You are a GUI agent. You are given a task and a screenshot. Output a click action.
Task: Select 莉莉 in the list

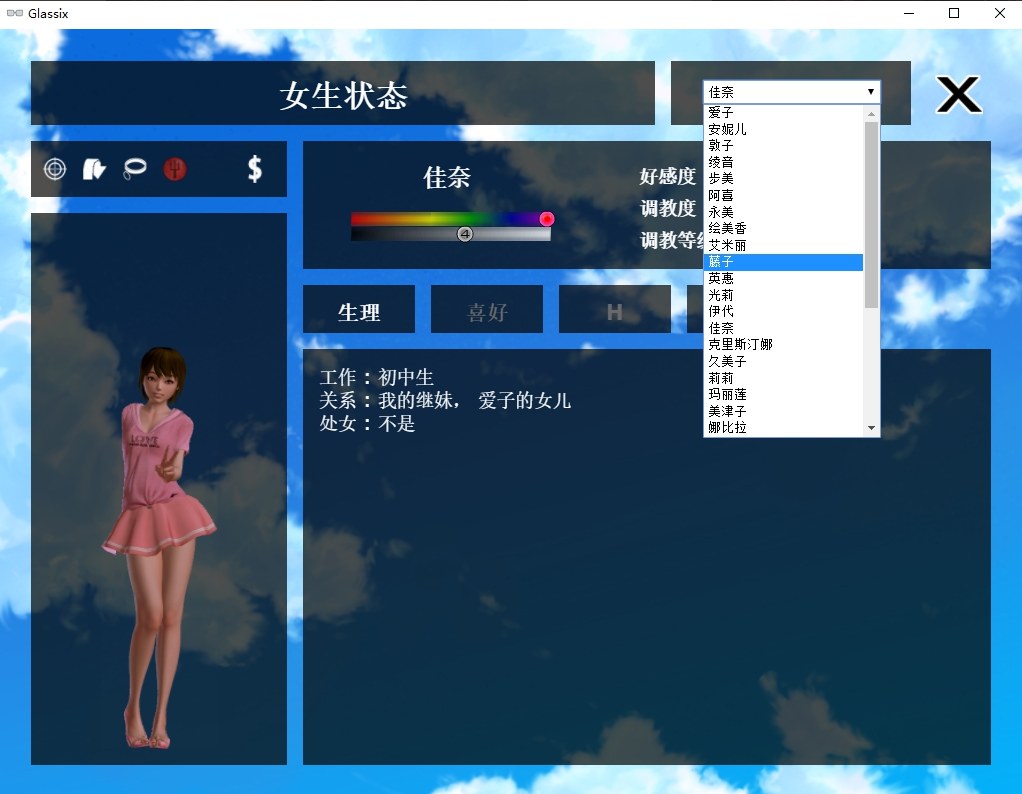click(783, 378)
